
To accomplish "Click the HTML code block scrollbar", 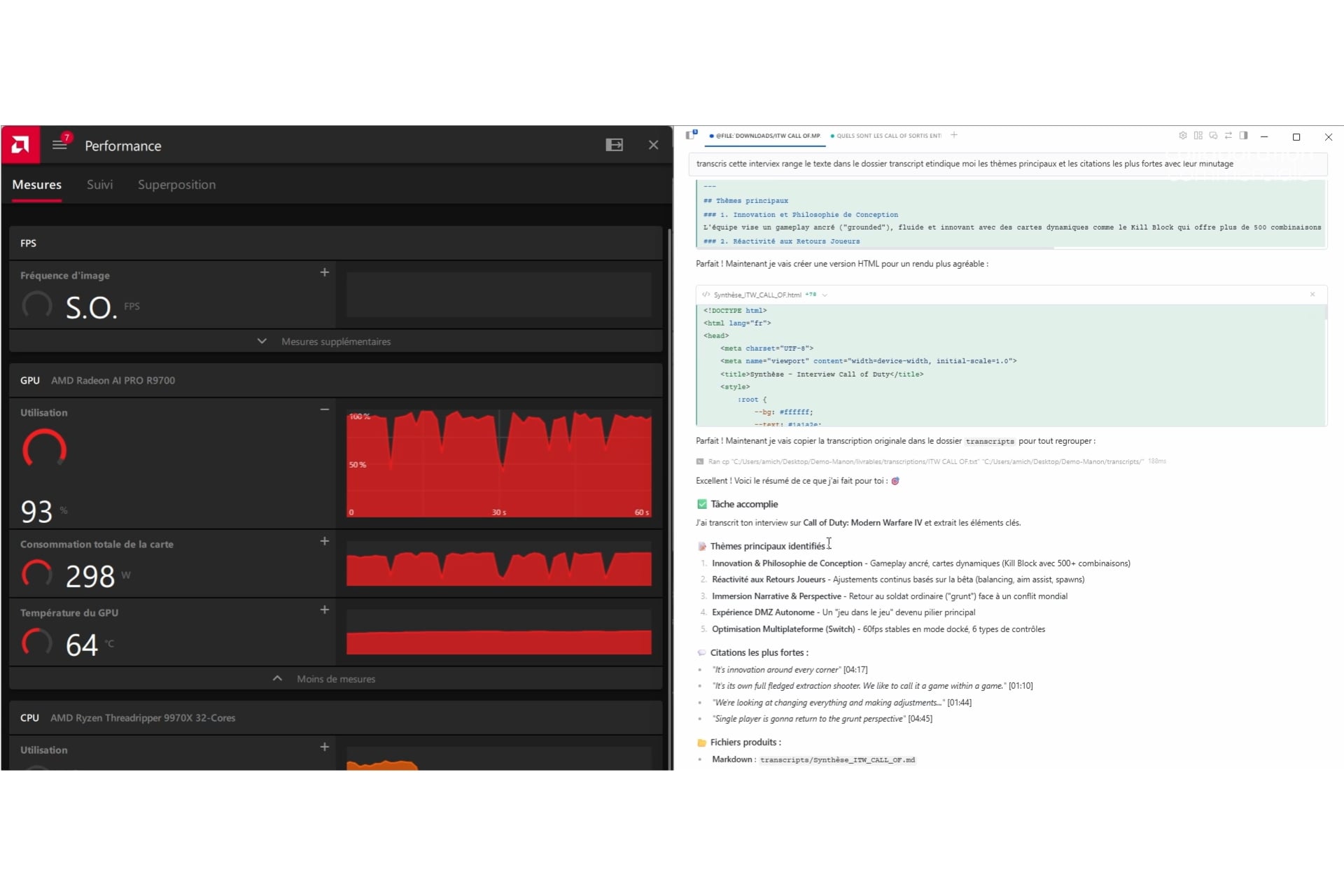I will [1326, 313].
